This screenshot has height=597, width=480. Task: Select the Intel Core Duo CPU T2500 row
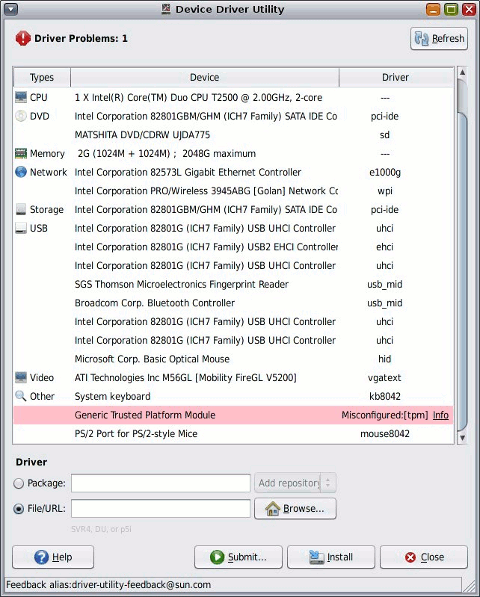pos(233,97)
